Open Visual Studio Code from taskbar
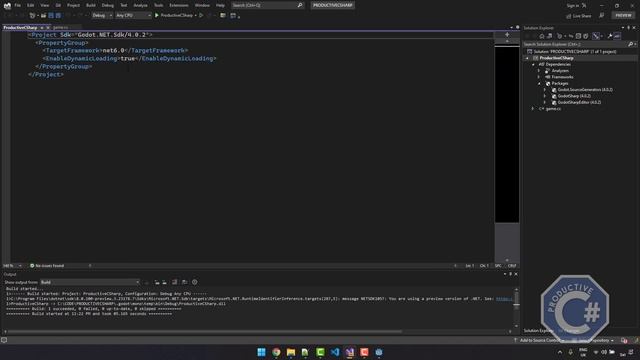This screenshot has width=640, height=360. 335,352
